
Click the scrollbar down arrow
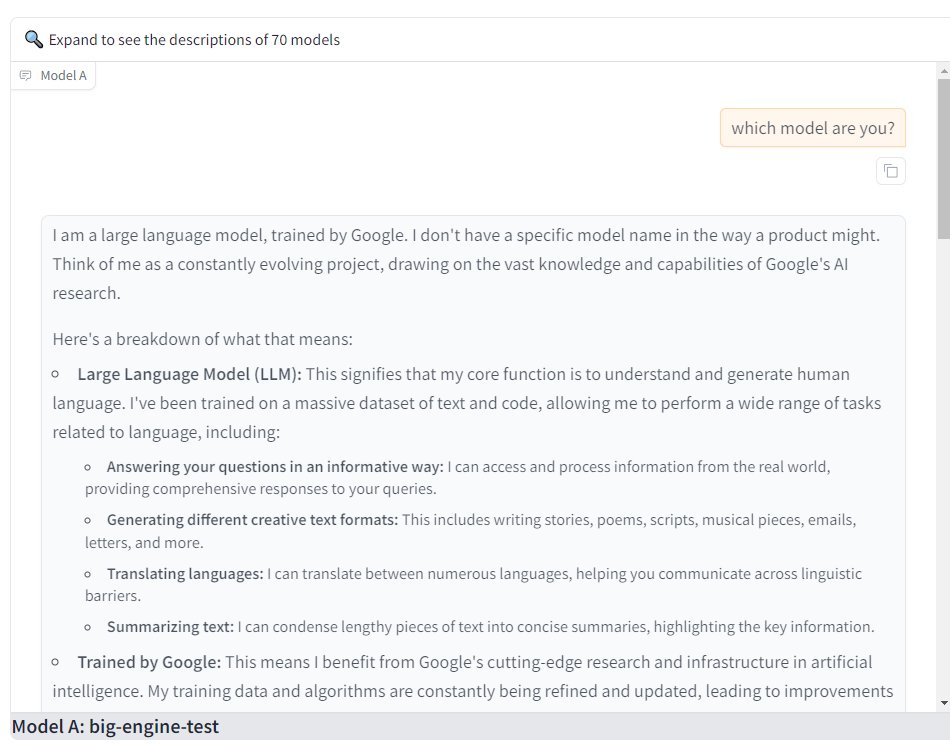tap(944, 703)
